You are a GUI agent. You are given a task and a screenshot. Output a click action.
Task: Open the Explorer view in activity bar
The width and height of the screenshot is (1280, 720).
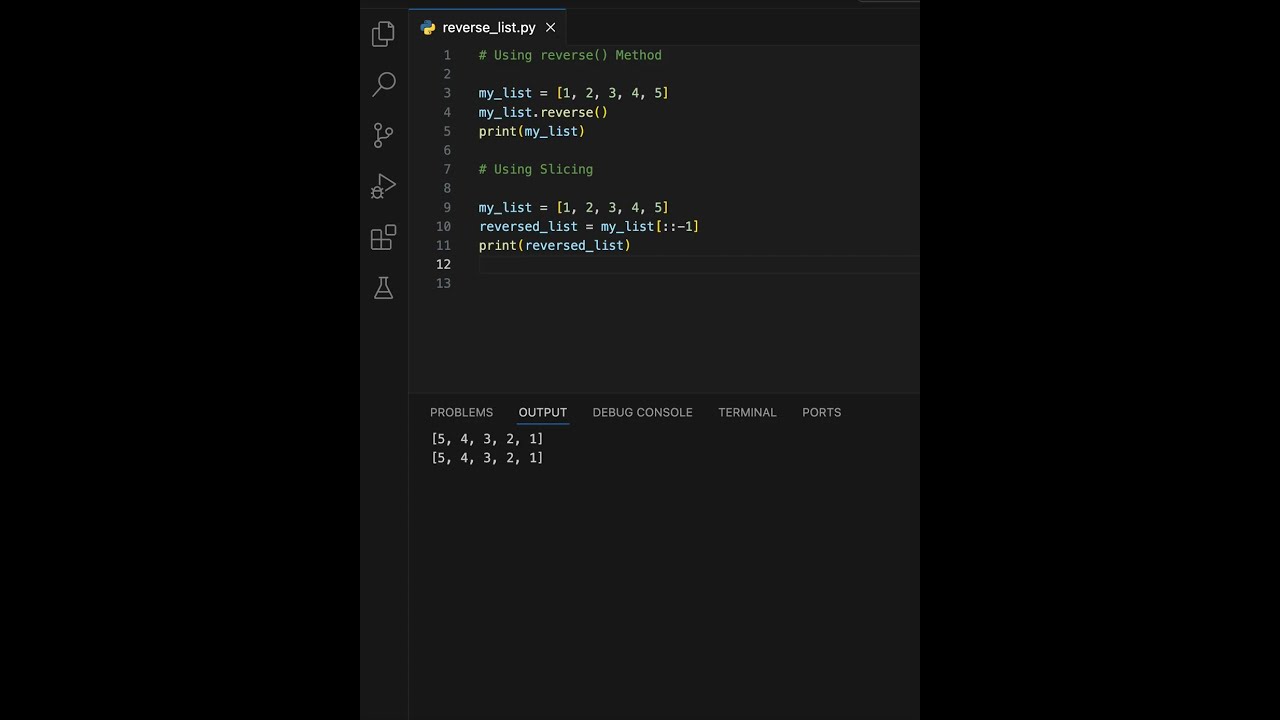[x=383, y=34]
